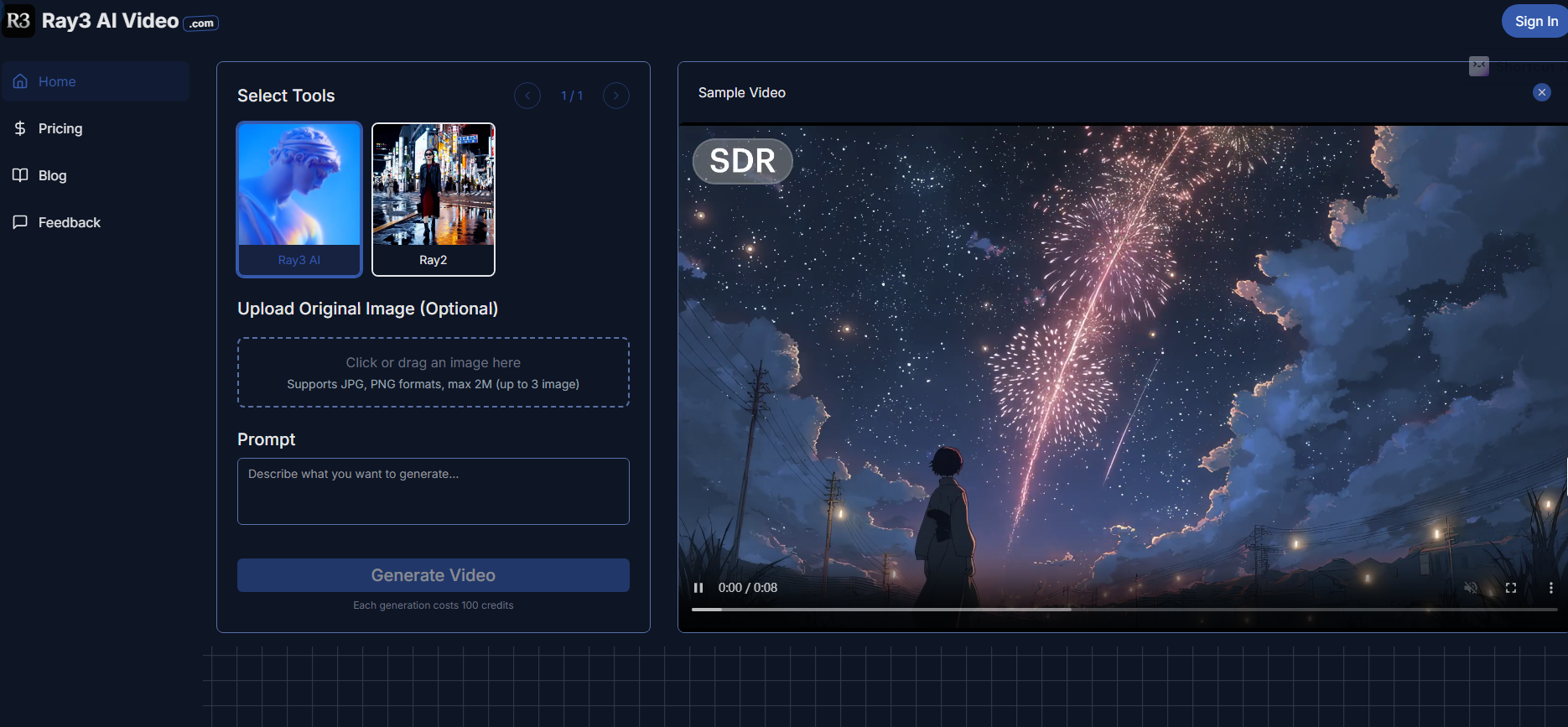Click the Shortcut extension smiley icon
Image resolution: width=1568 pixels, height=727 pixels.
(x=1479, y=65)
